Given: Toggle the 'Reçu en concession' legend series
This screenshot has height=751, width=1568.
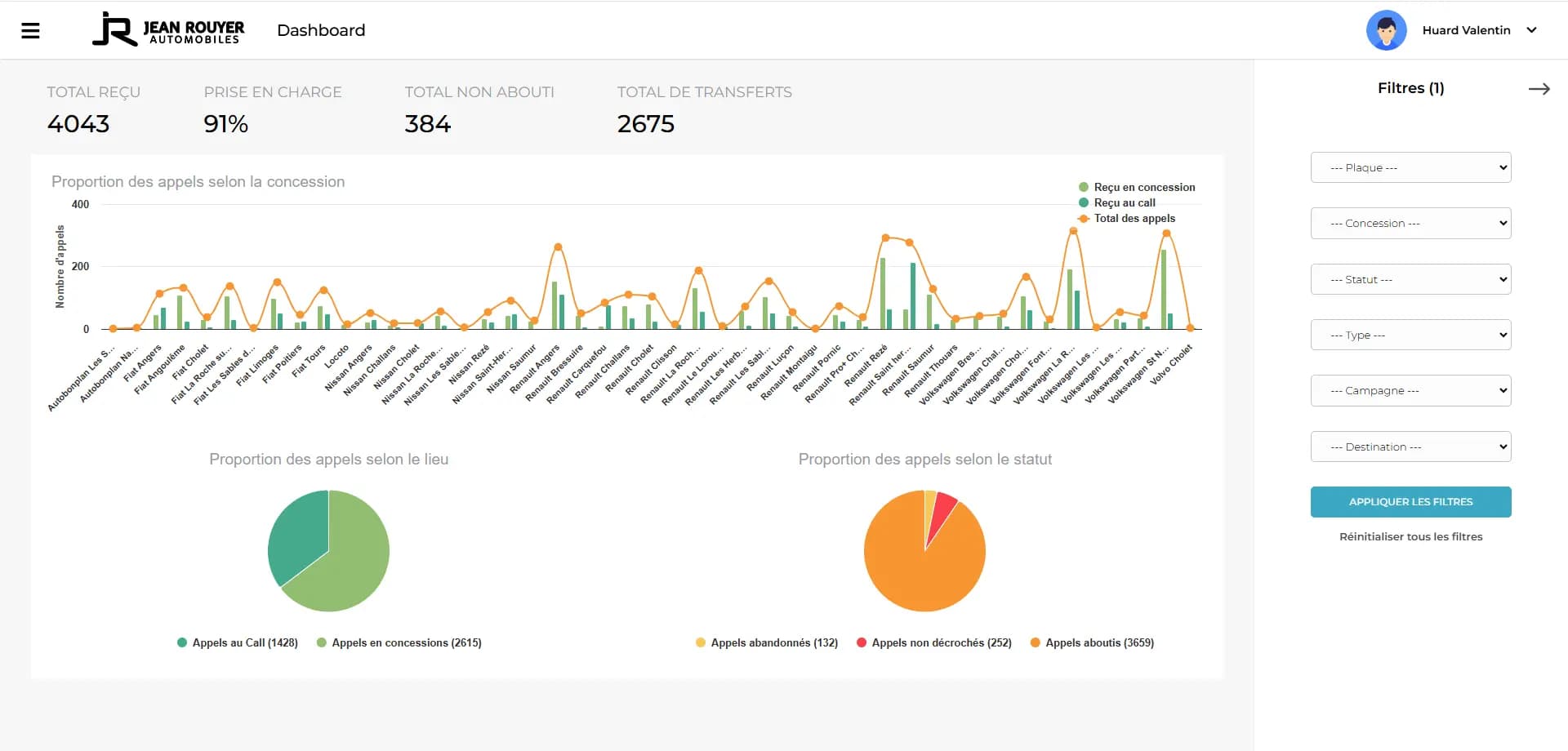Looking at the screenshot, I should coord(1143,187).
